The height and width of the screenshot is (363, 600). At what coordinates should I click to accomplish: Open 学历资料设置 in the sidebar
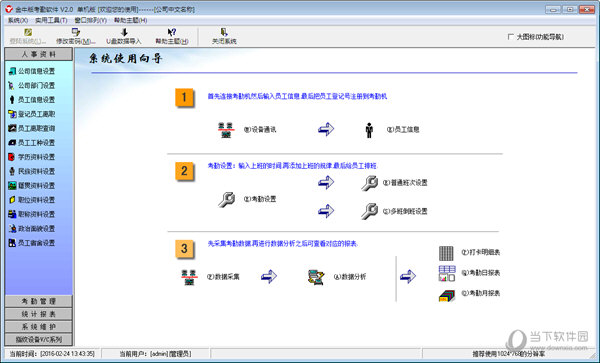32,157
